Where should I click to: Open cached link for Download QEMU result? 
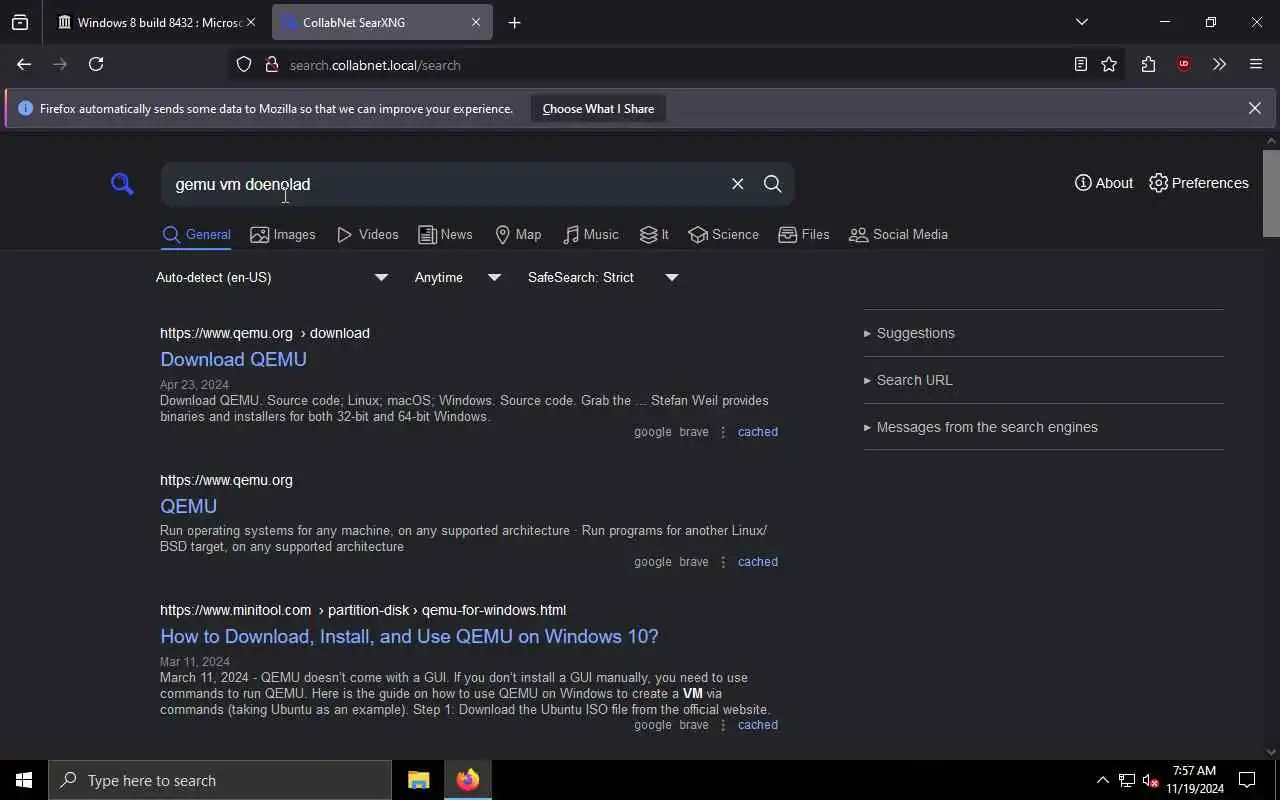pyautogui.click(x=757, y=432)
